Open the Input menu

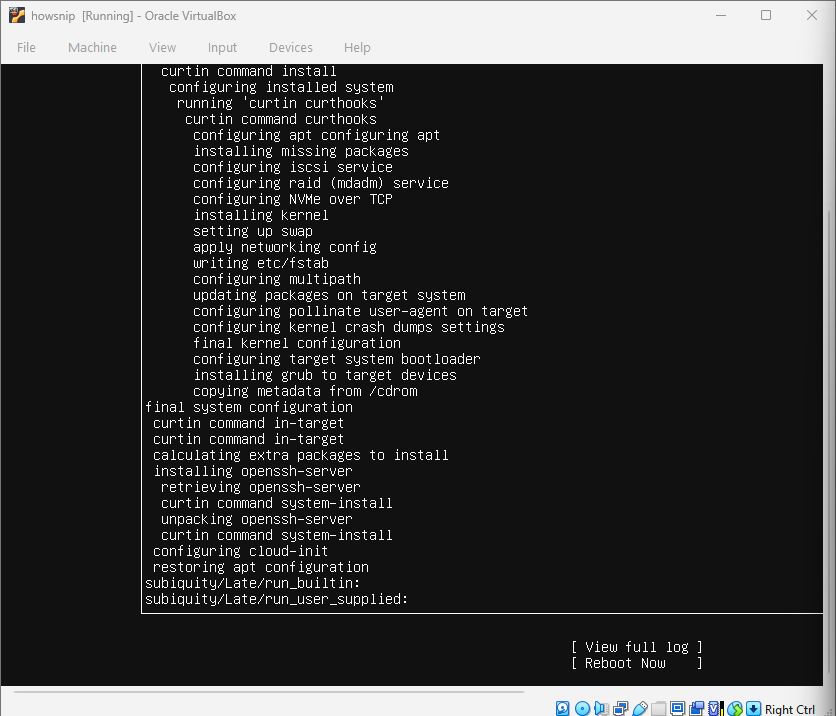(222, 47)
